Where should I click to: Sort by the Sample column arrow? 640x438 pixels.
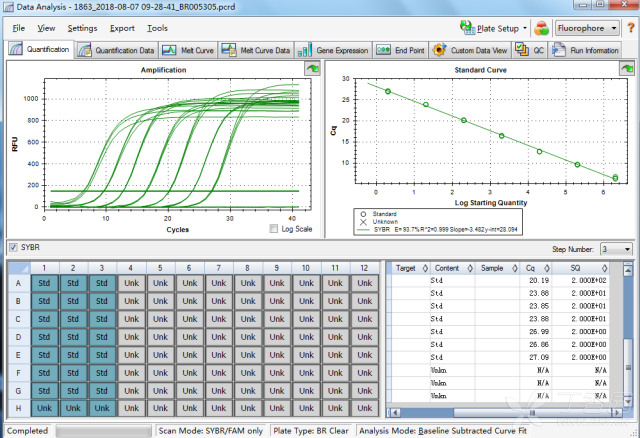click(x=515, y=268)
